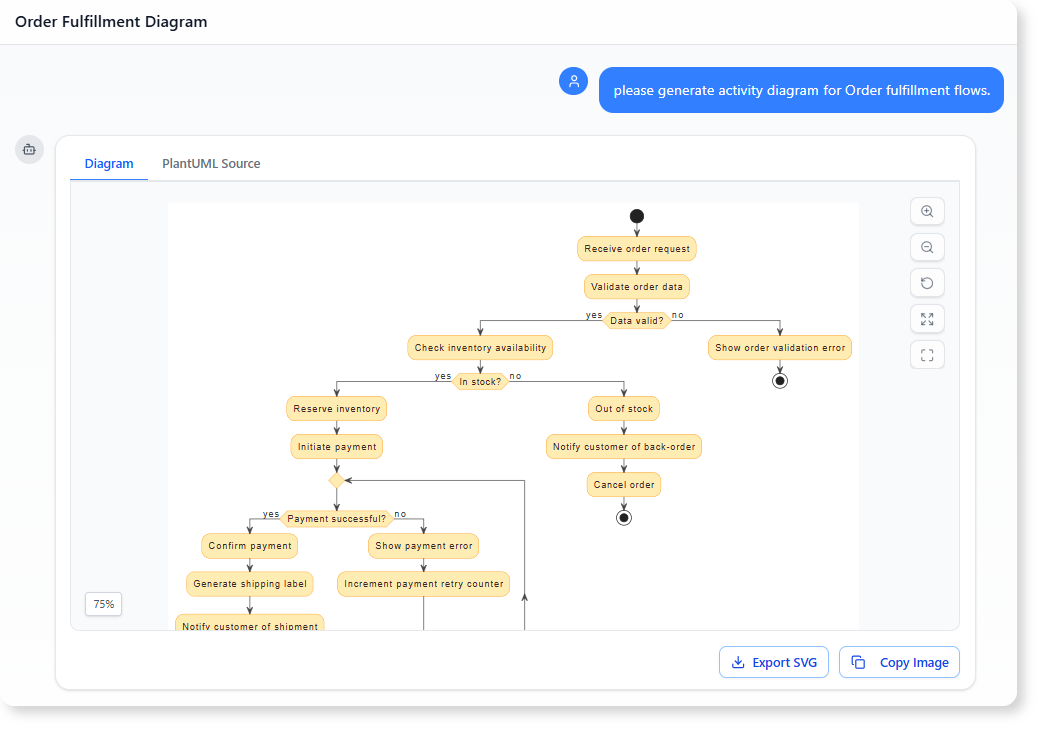
Task: Click the zoom in magnifier icon
Action: tap(927, 211)
